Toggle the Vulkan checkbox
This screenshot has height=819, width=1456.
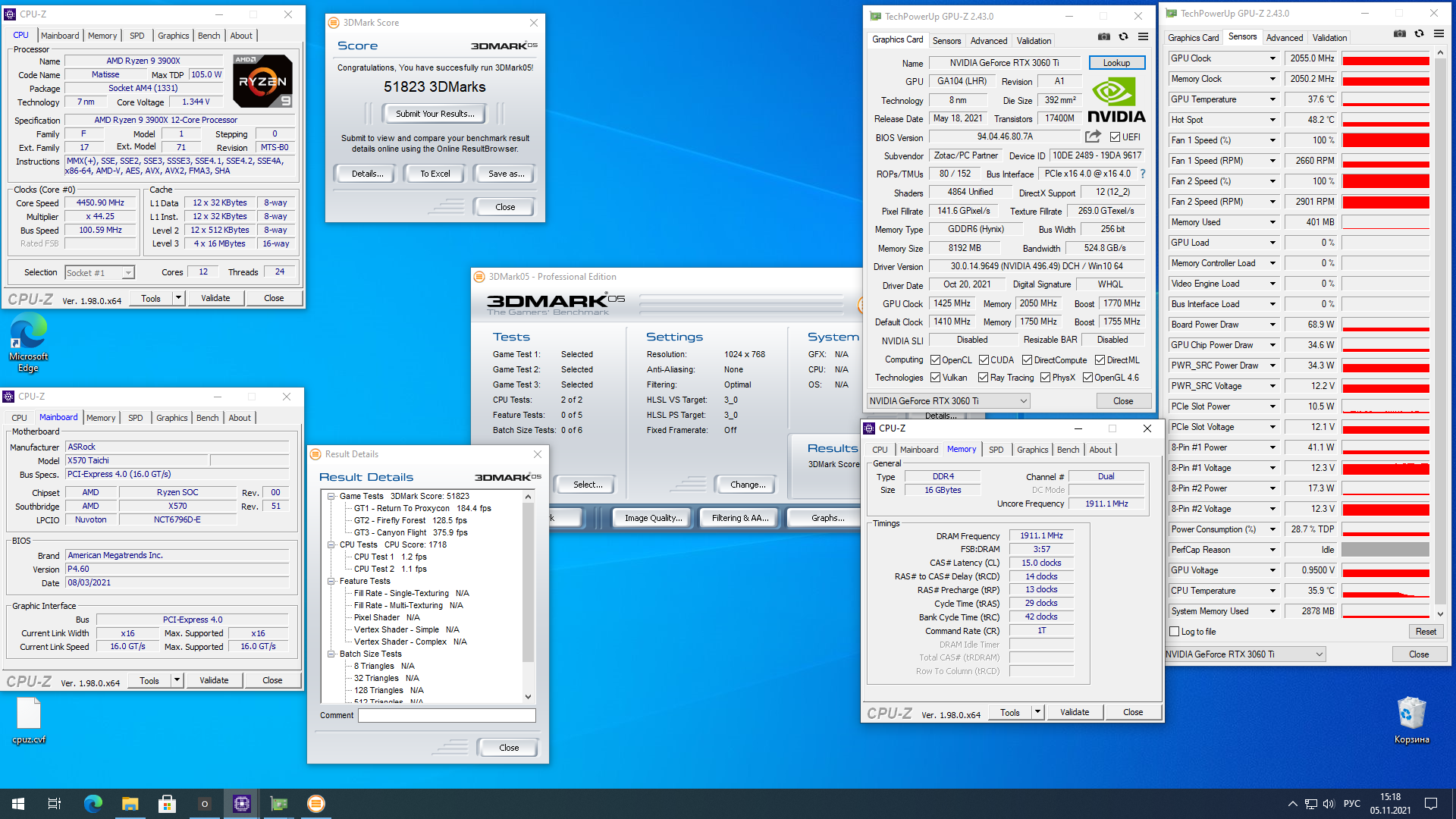tap(935, 378)
